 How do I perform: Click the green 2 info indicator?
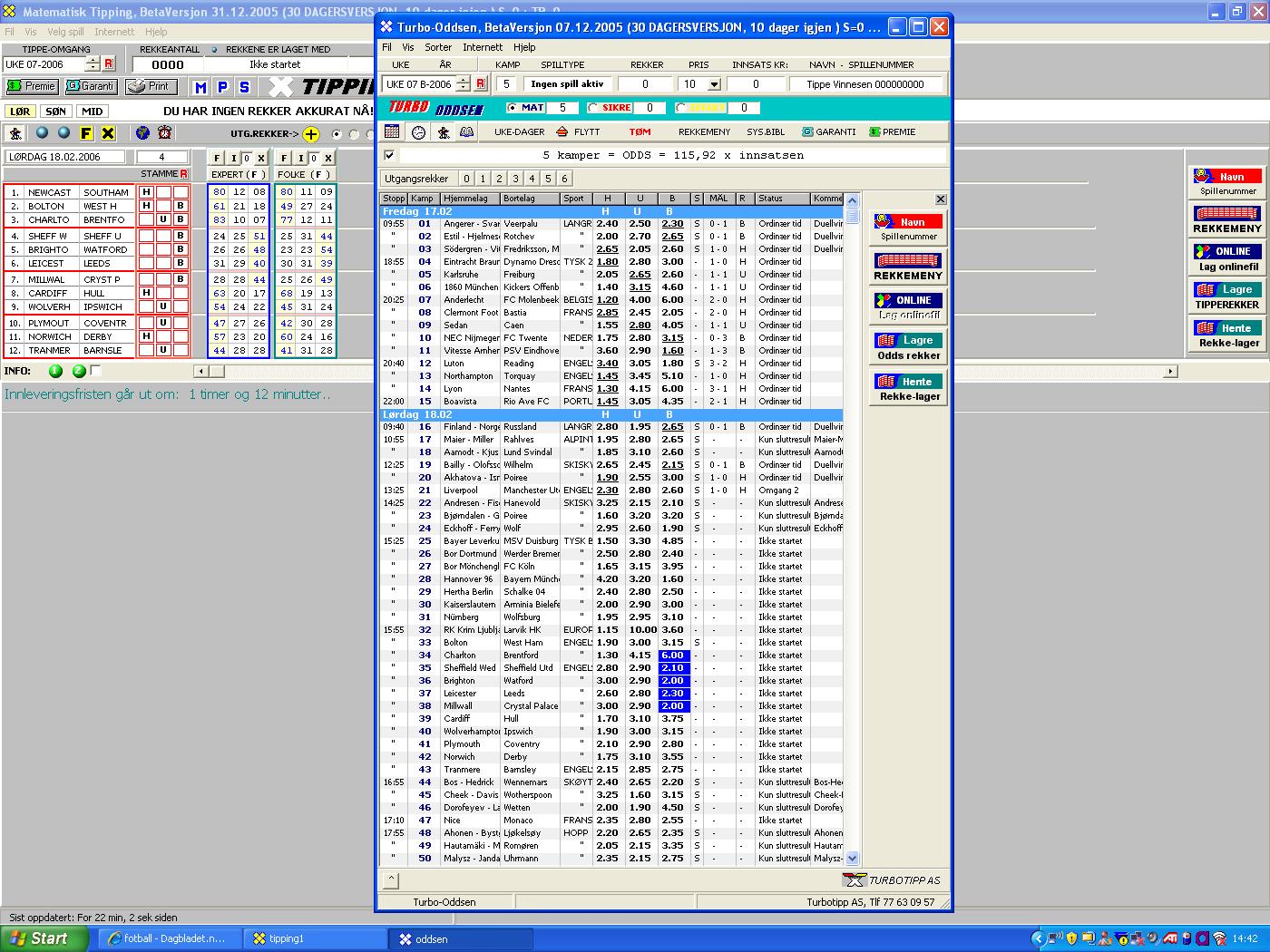pyautogui.click(x=79, y=371)
